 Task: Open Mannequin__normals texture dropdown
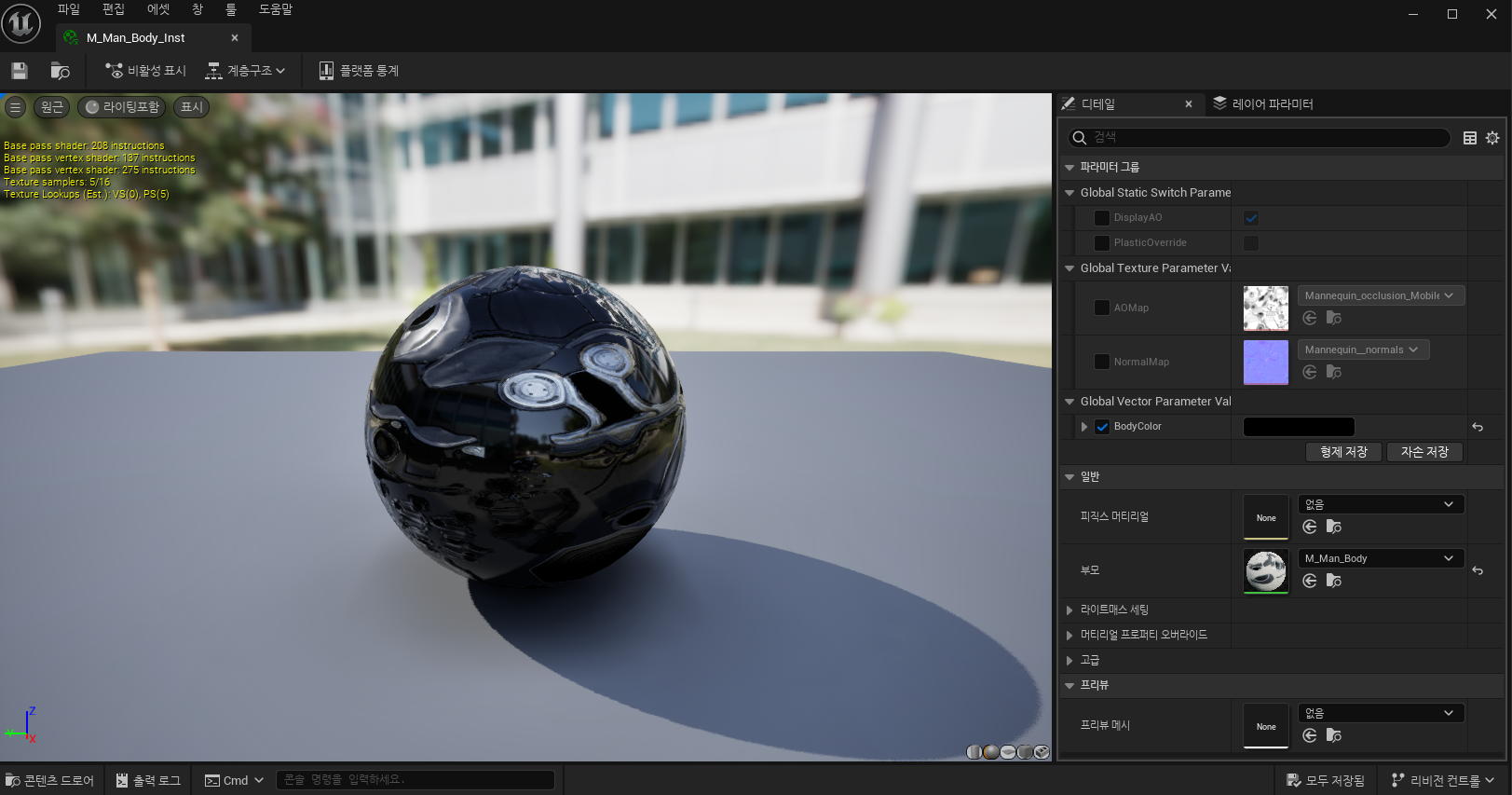[x=1363, y=350]
